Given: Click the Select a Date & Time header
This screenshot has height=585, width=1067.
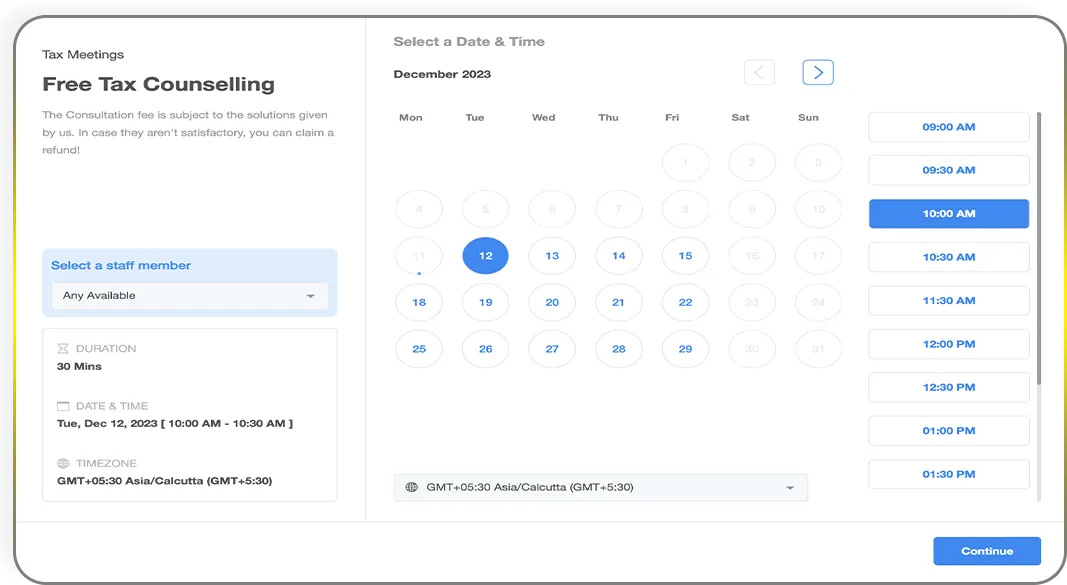Looking at the screenshot, I should (x=468, y=41).
